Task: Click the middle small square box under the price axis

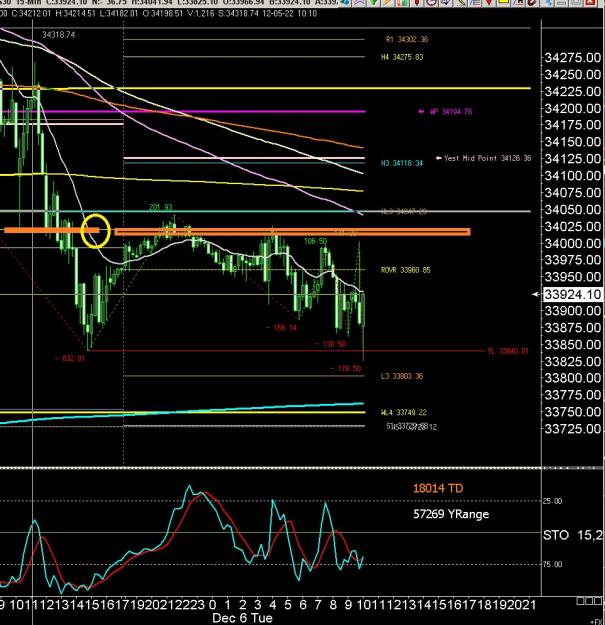Action: pyautogui.click(x=589, y=601)
